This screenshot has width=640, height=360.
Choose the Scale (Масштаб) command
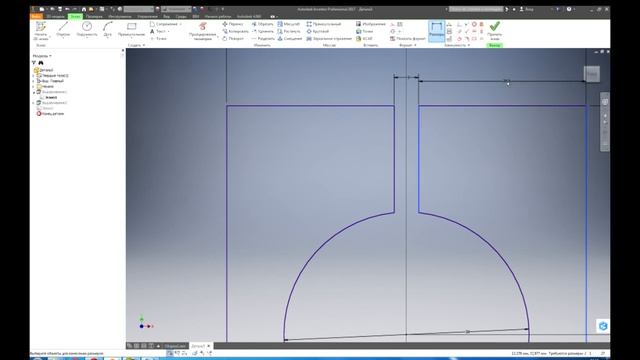coord(289,24)
